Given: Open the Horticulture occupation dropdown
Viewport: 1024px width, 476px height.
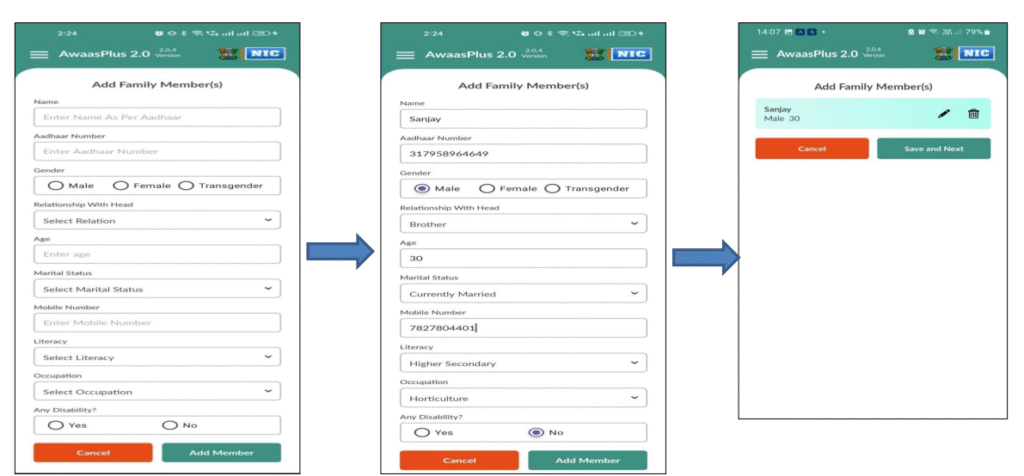Looking at the screenshot, I should pyautogui.click(x=524, y=398).
